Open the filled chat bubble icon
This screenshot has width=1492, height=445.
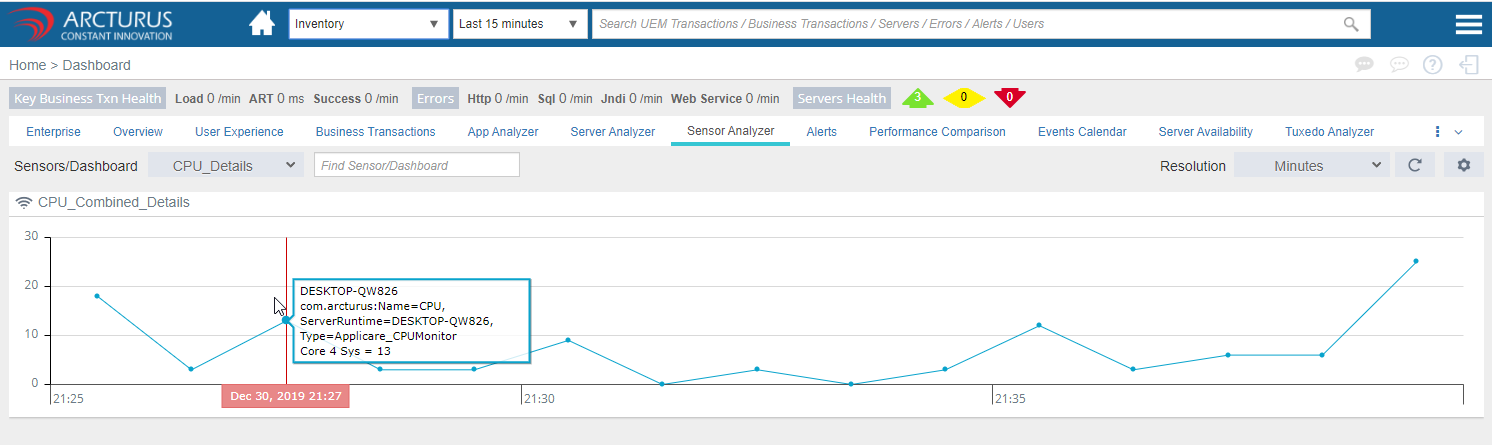pos(1364,65)
